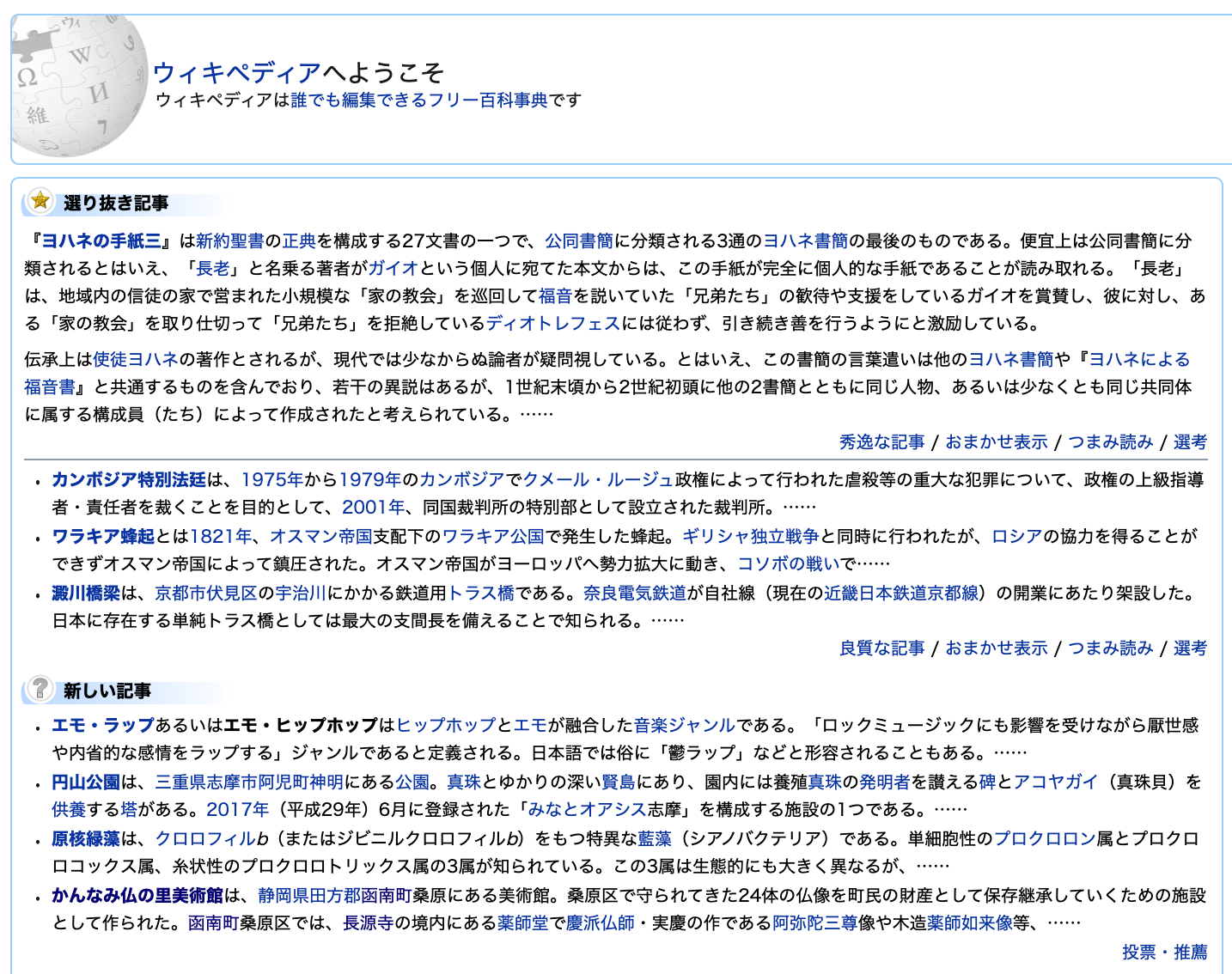
Task: Follow the 京都市伏見区 link
Action: 206,594
